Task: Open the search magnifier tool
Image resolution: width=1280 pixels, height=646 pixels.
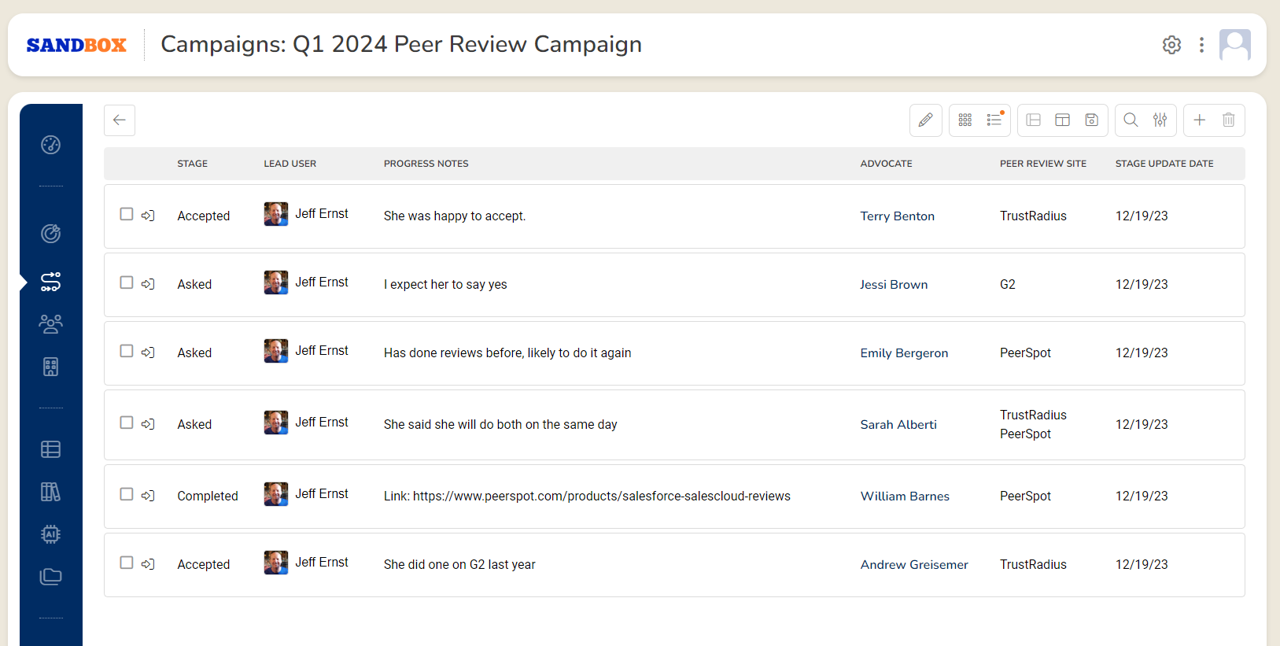Action: [x=1130, y=120]
